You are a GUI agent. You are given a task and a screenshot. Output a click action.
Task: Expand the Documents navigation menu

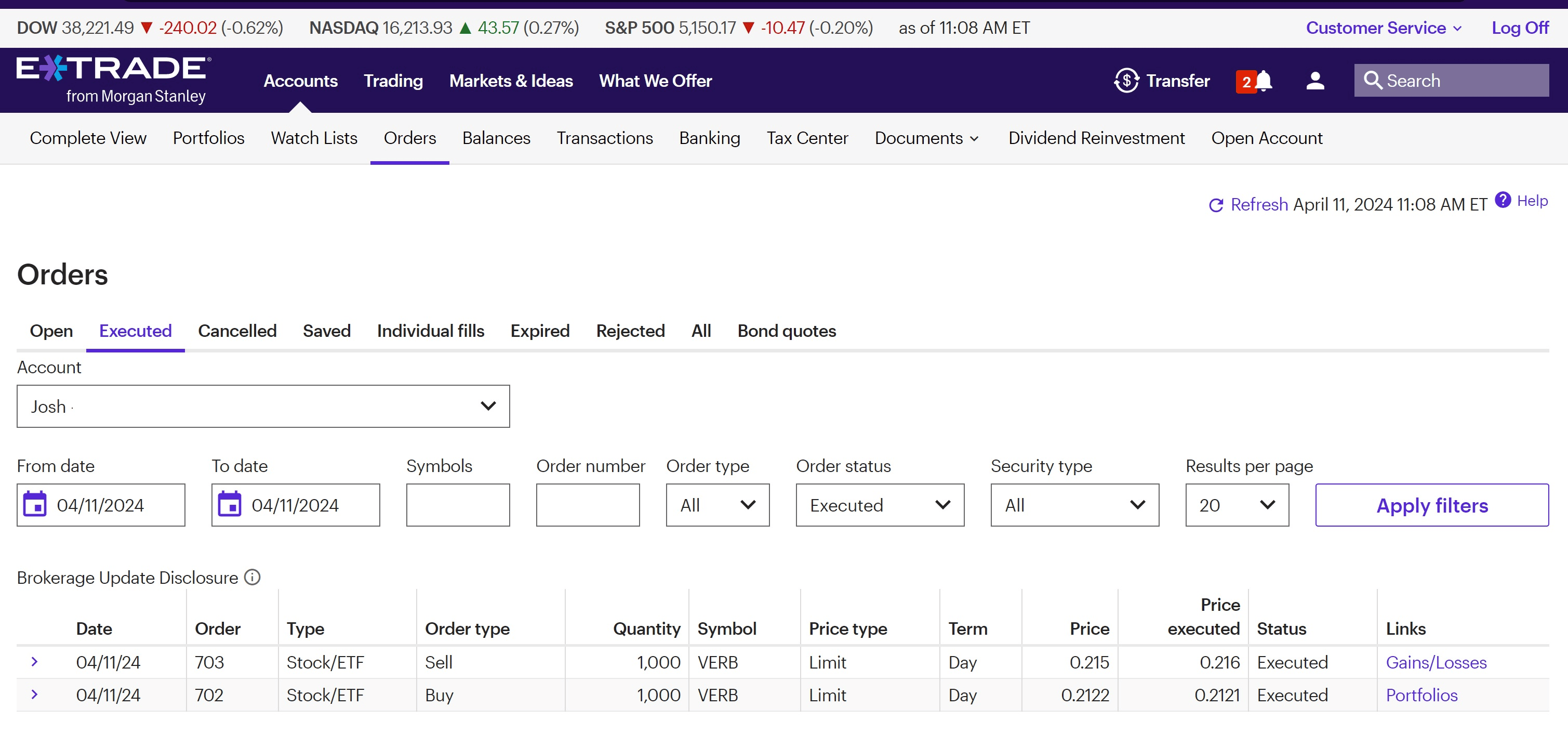coord(926,138)
